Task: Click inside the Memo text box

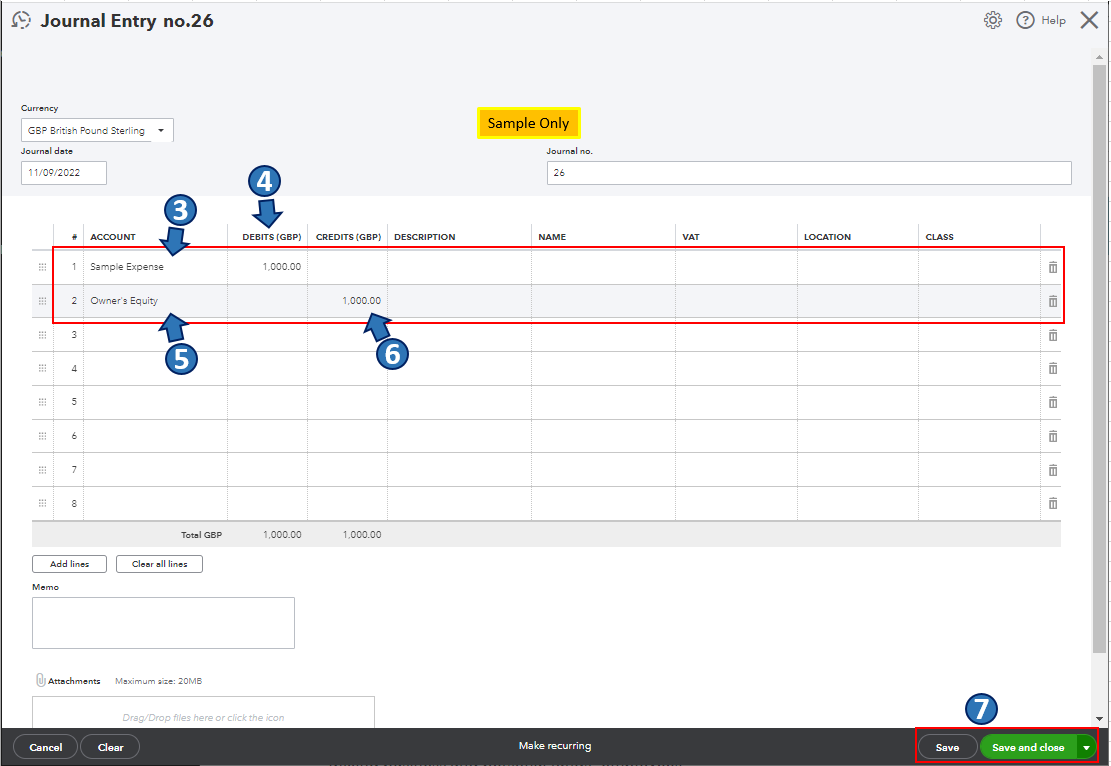Action: [x=162, y=622]
